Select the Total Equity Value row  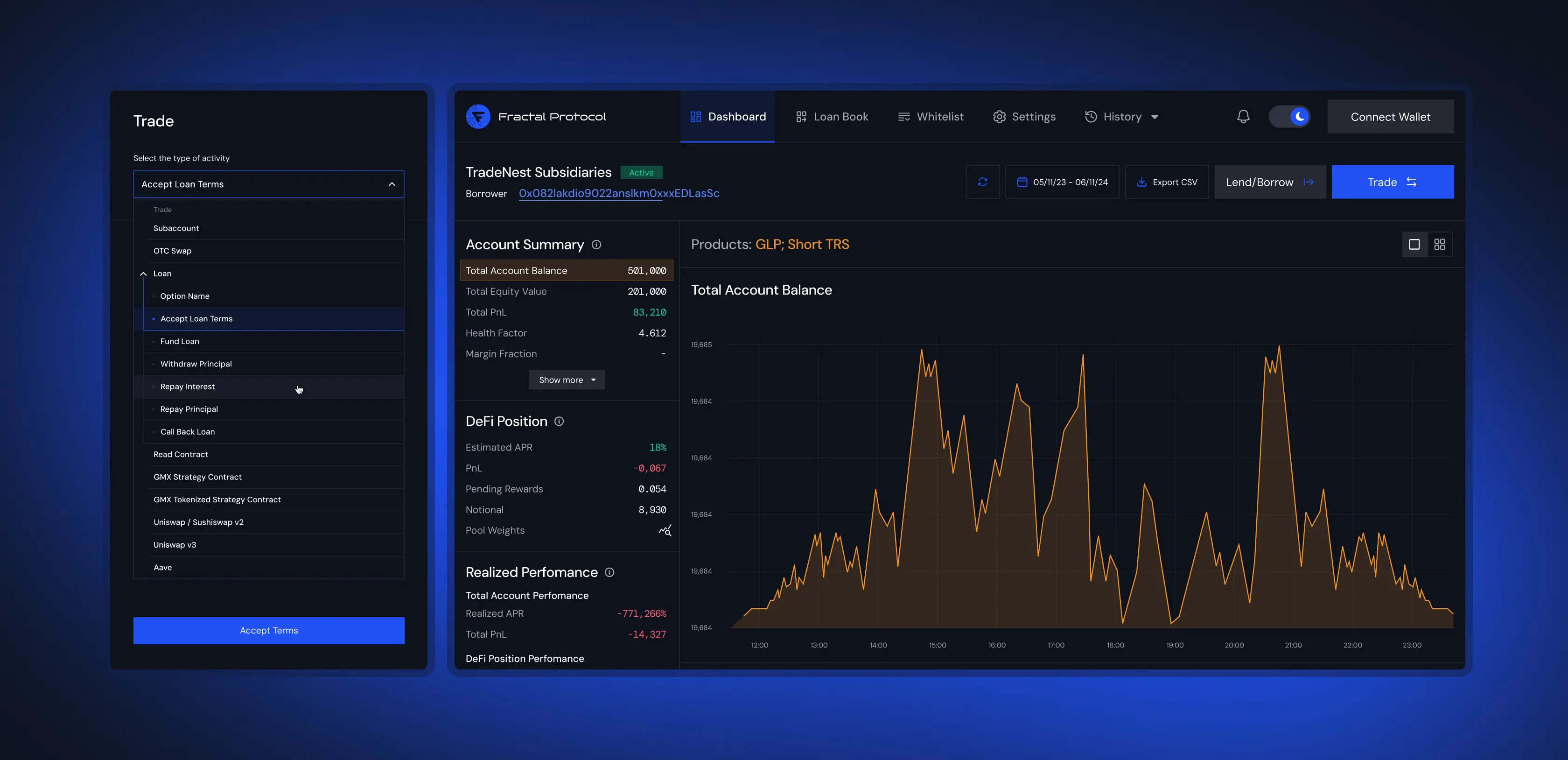pyautogui.click(x=567, y=291)
